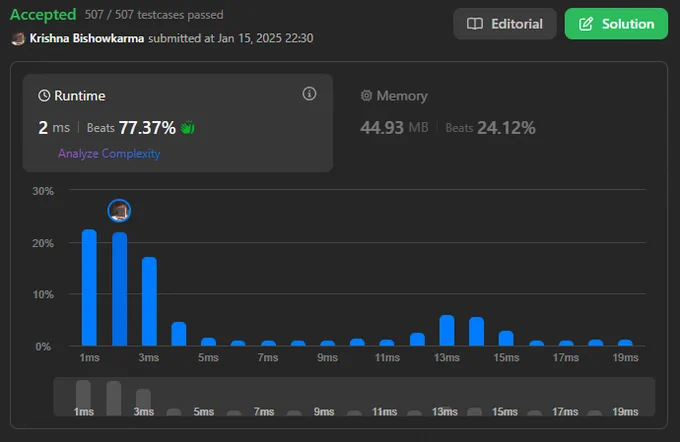Click the 19ms label in range navigator
Viewport: 680px width, 442px height.
(x=625, y=411)
